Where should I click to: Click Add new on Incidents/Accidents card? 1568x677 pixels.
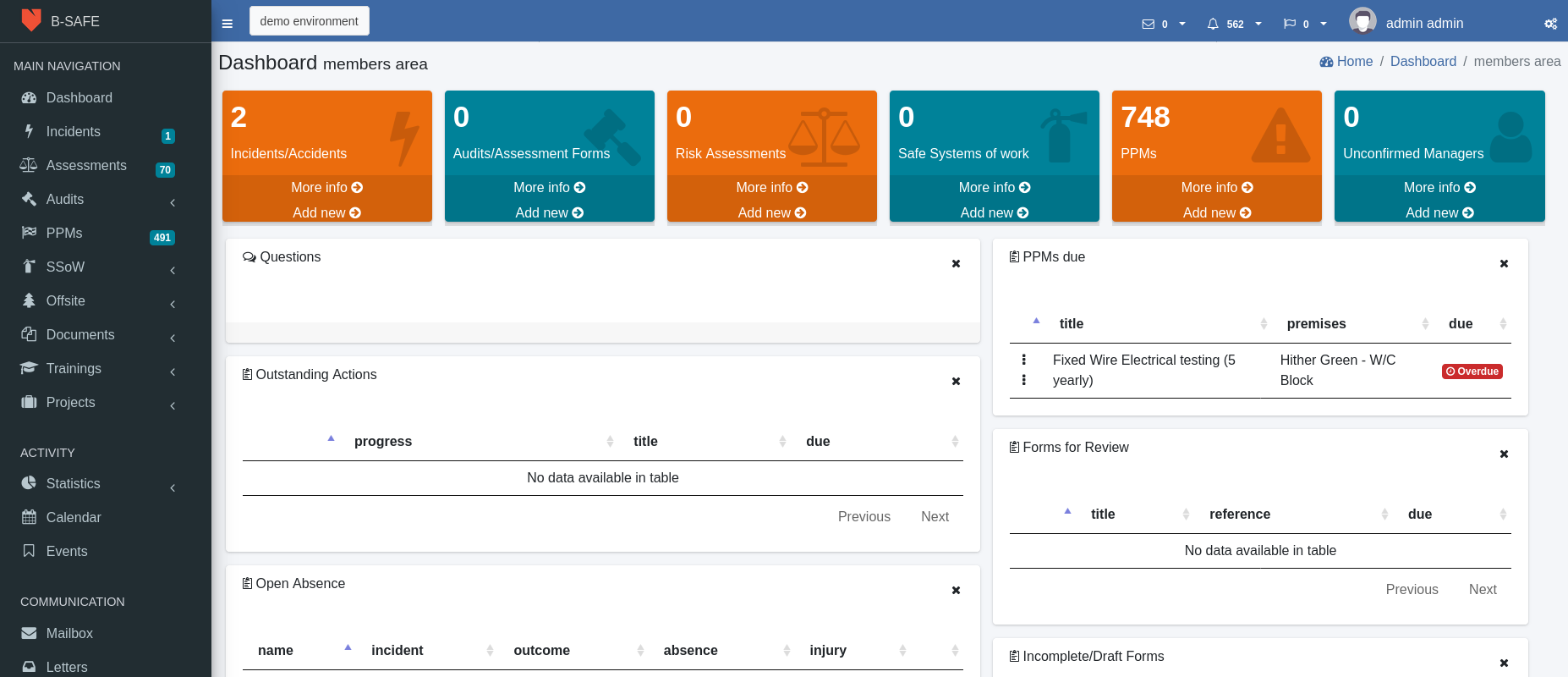point(326,212)
